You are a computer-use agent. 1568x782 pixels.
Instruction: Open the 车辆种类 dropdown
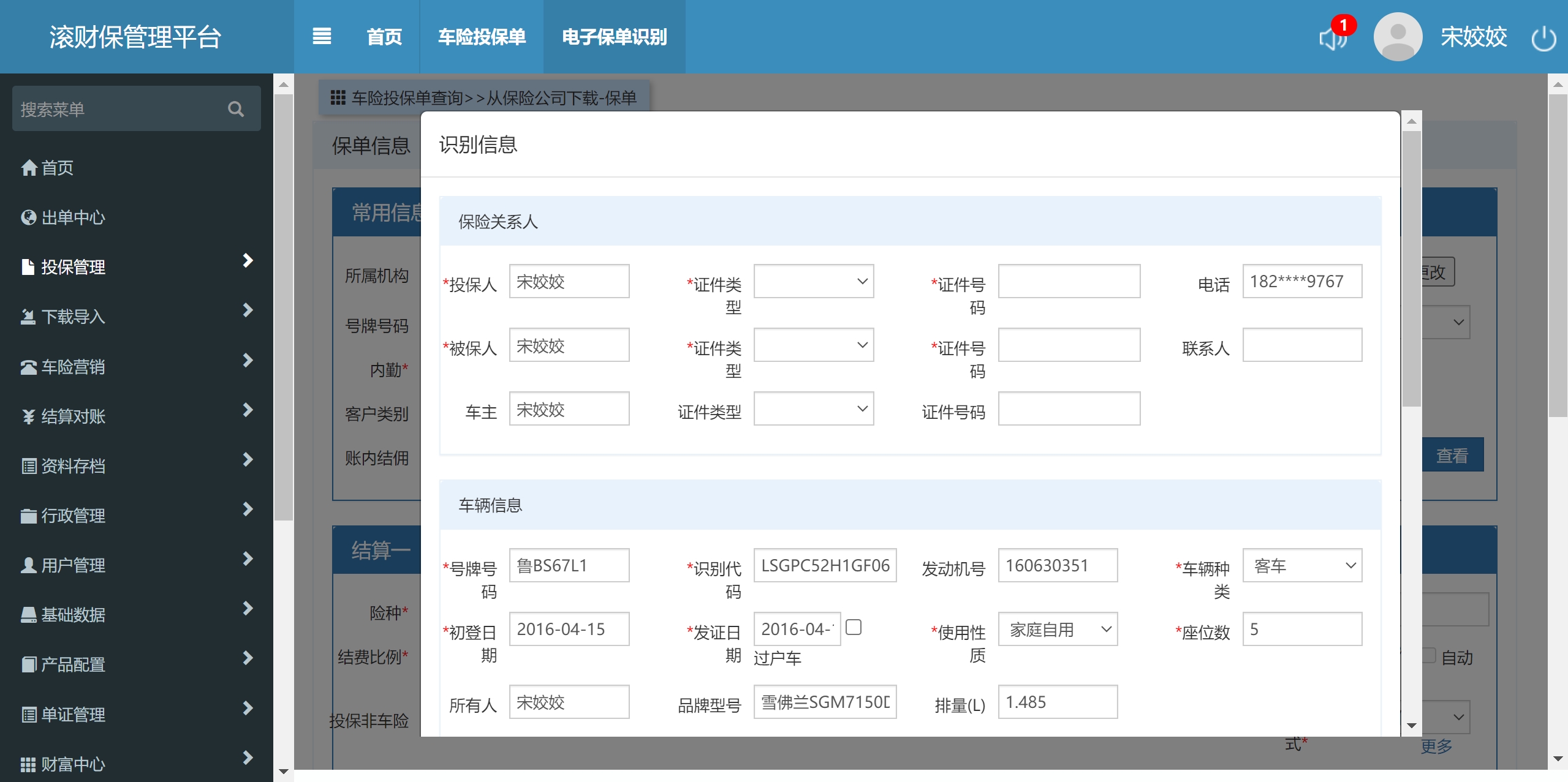pyautogui.click(x=1301, y=566)
